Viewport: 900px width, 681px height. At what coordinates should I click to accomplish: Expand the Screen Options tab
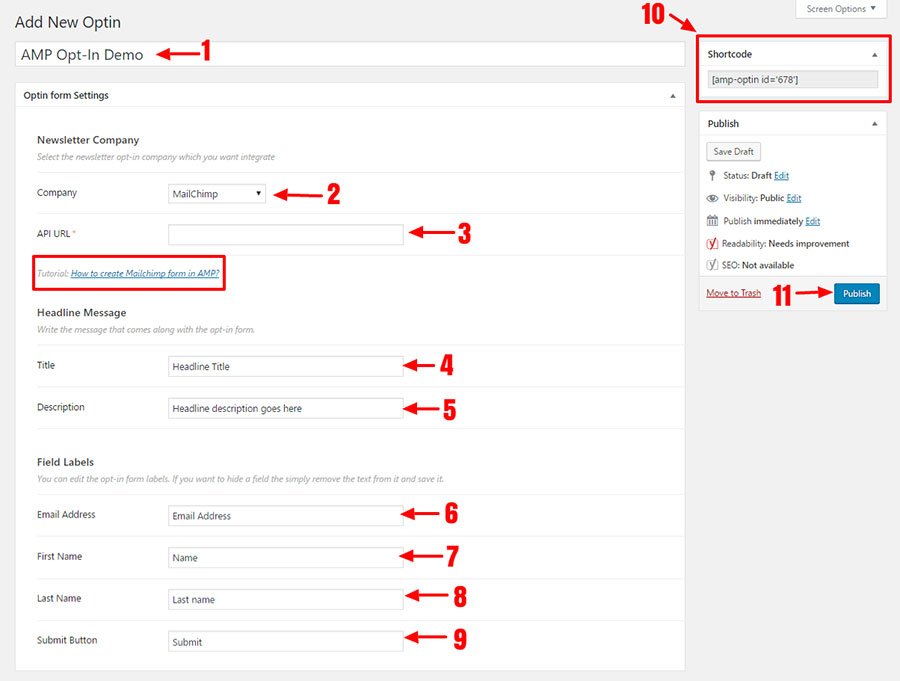point(840,9)
